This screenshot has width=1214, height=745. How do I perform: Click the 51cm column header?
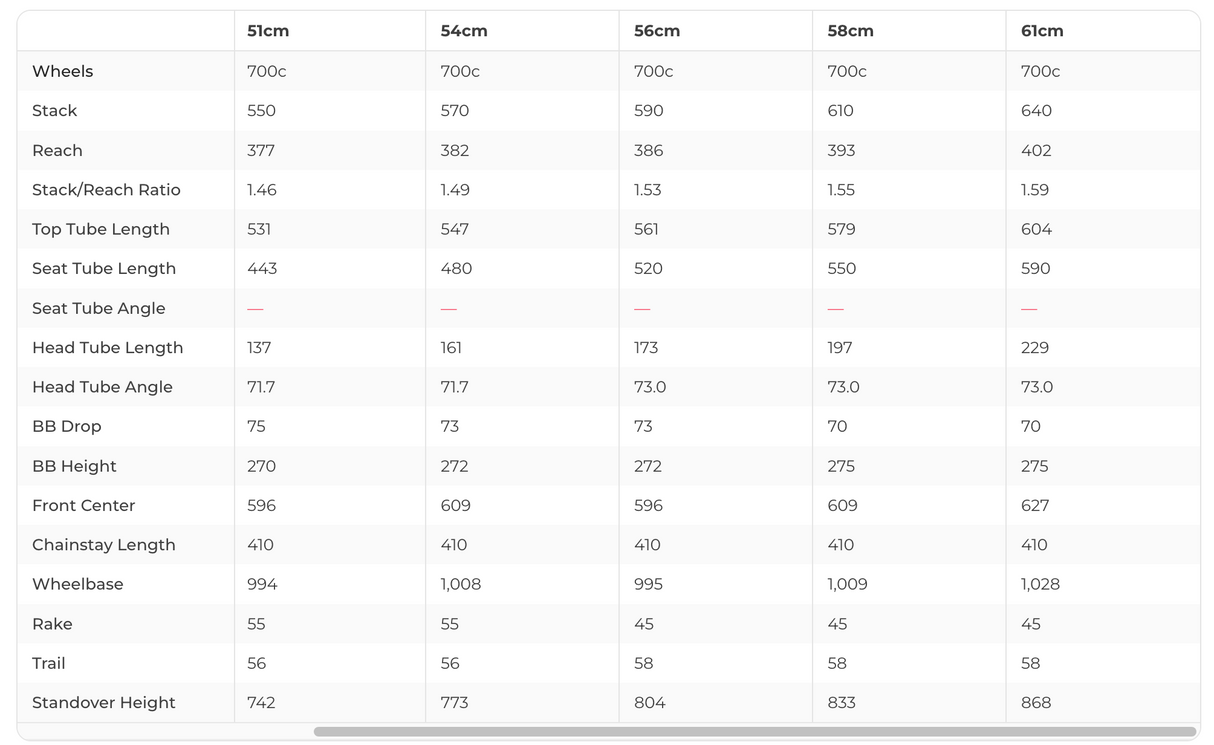[268, 31]
